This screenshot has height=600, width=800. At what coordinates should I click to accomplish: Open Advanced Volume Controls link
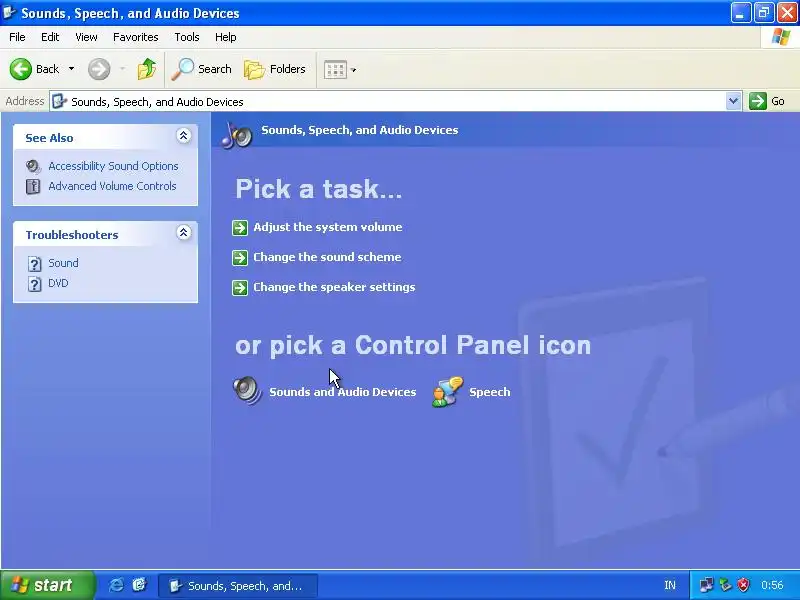click(112, 186)
